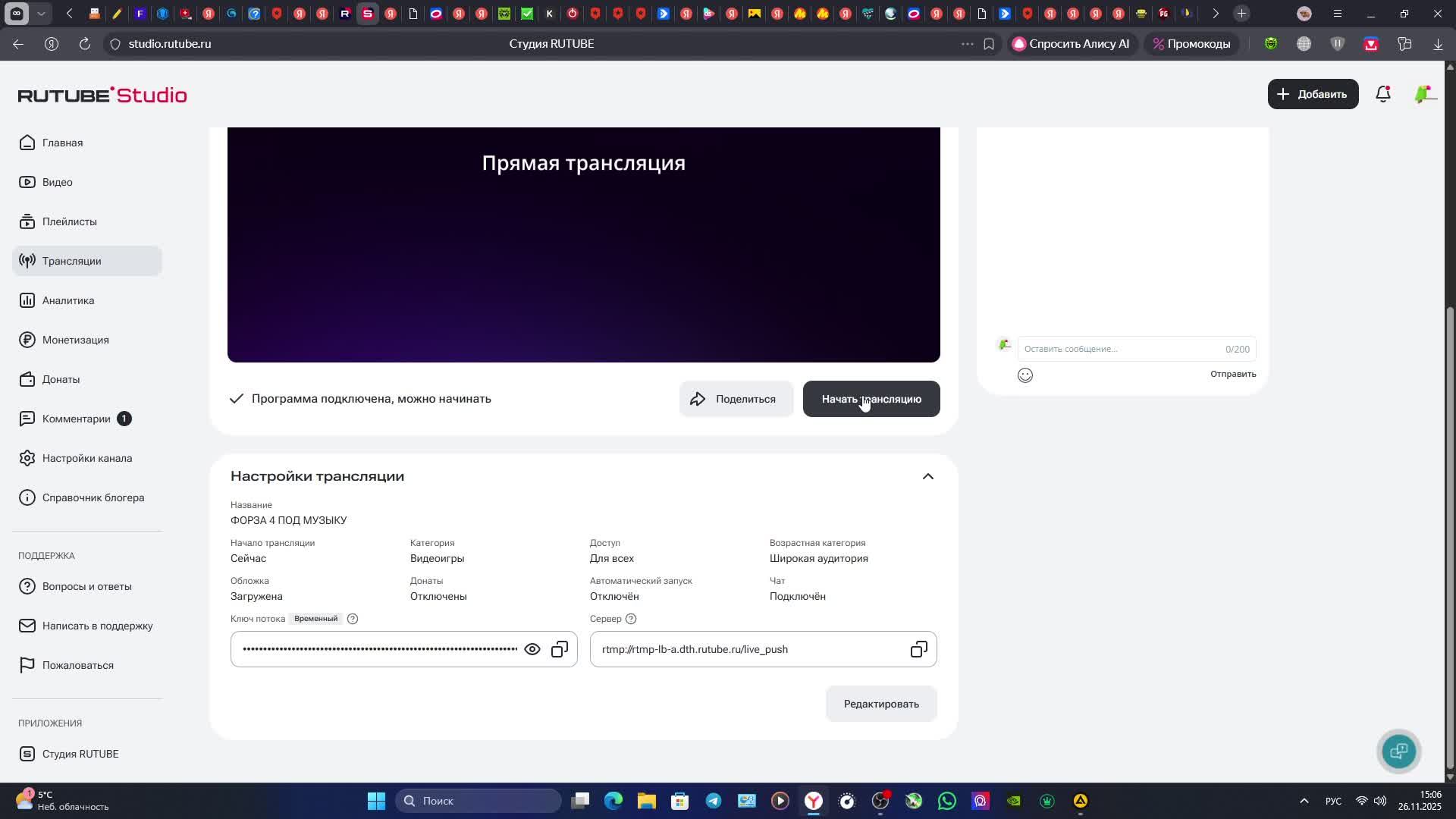Open the notifications bell
Viewport: 1456px width, 819px height.
[x=1382, y=94]
